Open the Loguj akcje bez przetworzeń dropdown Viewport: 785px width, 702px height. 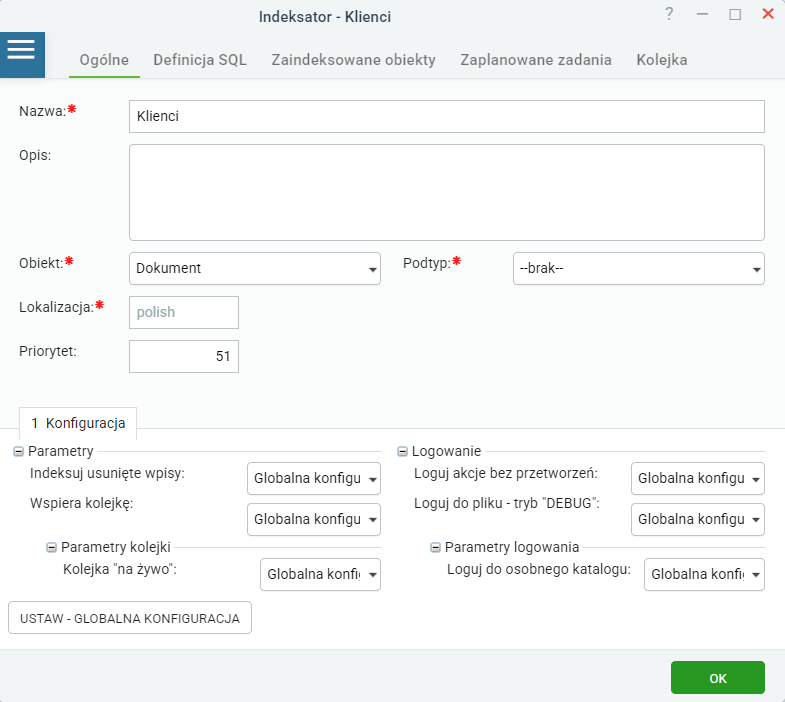tap(698, 479)
